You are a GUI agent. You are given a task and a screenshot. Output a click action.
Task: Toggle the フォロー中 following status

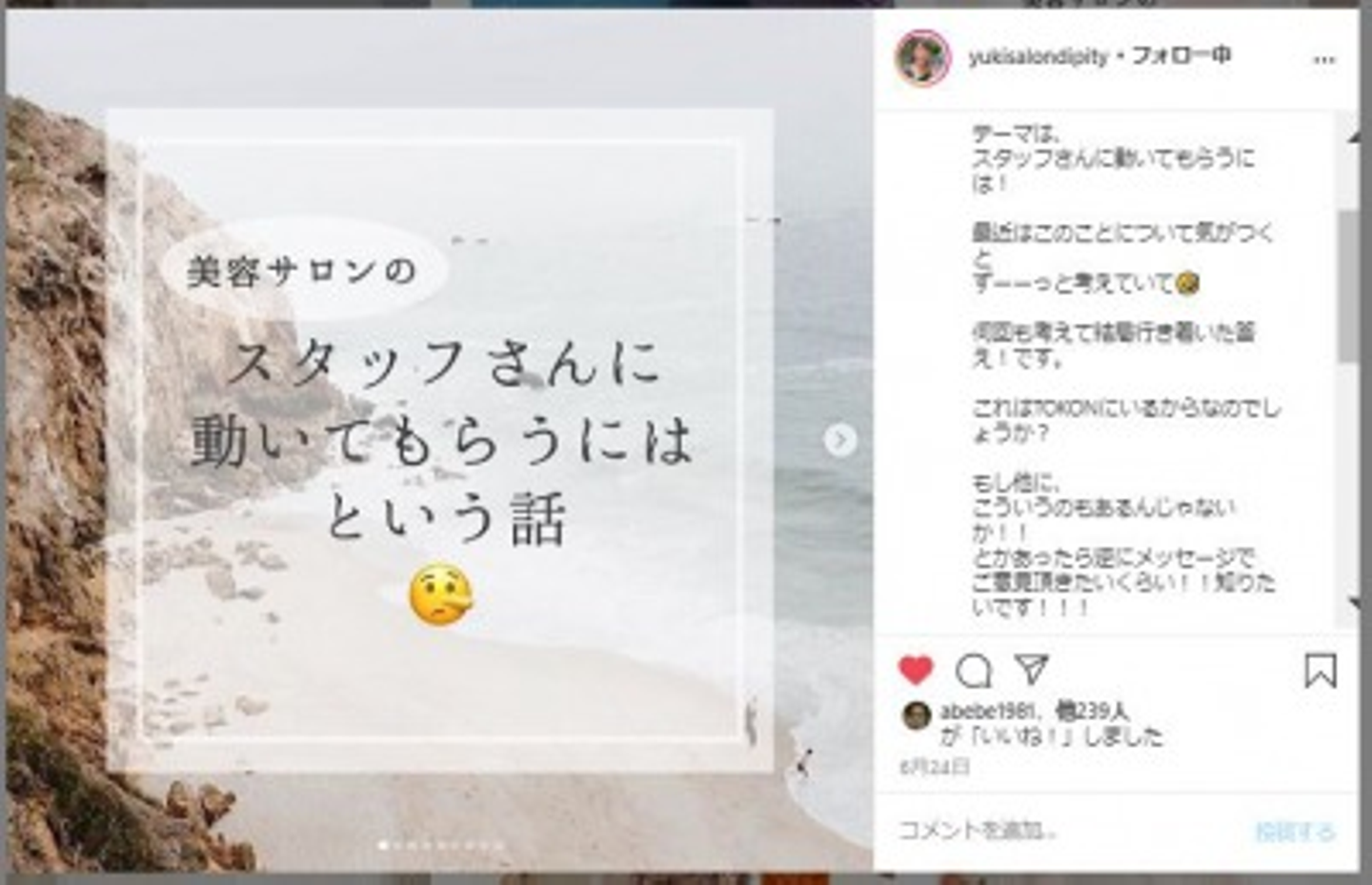point(1180,55)
